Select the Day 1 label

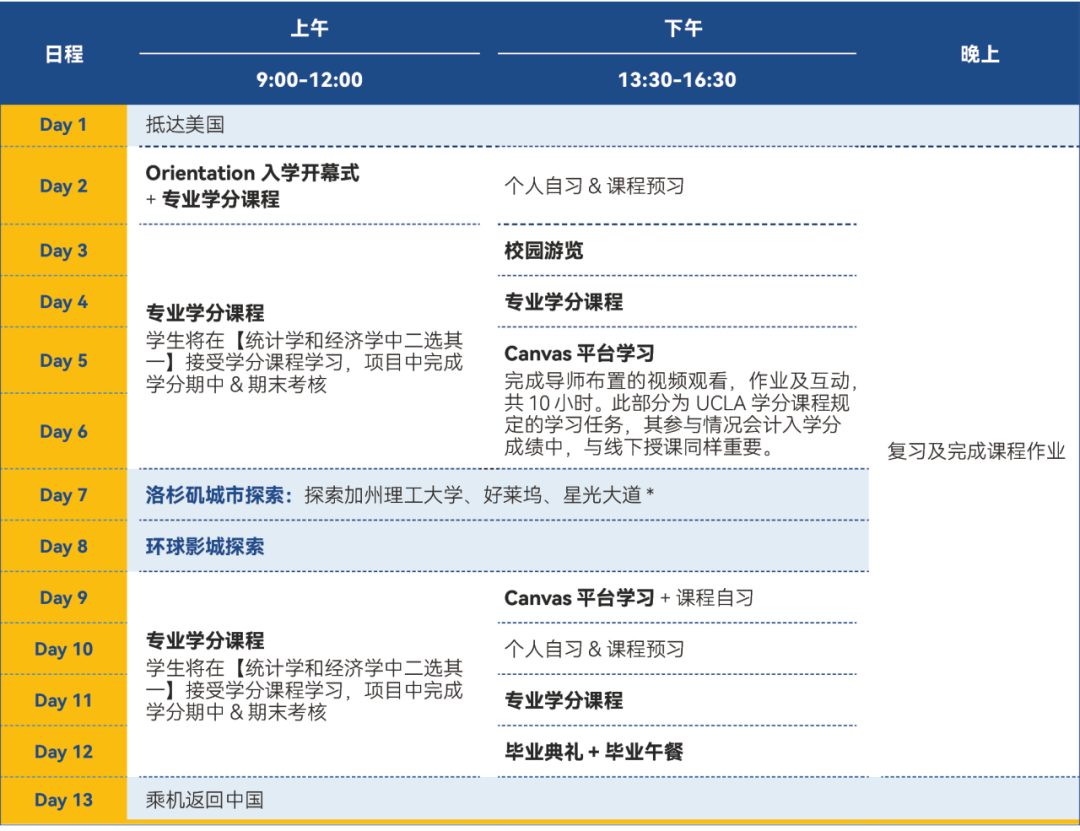coord(64,124)
